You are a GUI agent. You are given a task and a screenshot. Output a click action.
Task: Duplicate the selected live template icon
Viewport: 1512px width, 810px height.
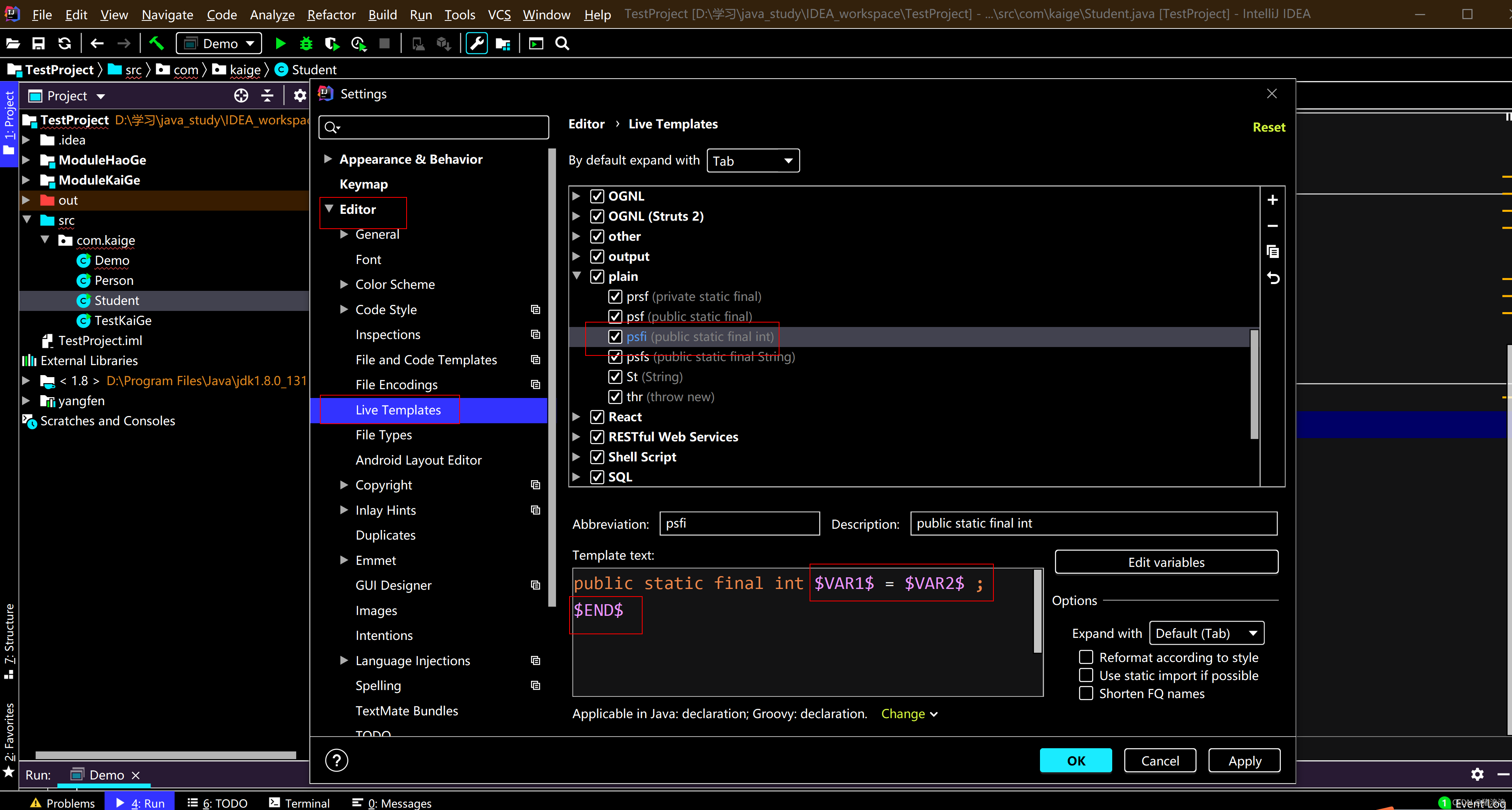click(x=1272, y=252)
